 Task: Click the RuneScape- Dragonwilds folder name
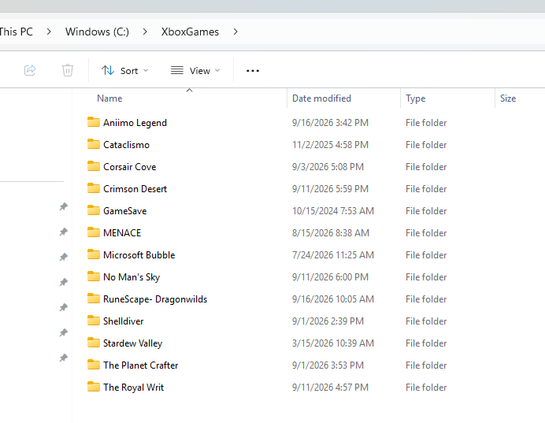[155, 299]
